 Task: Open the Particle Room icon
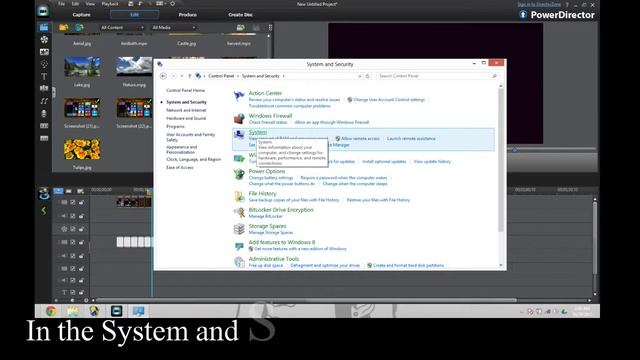[44, 64]
